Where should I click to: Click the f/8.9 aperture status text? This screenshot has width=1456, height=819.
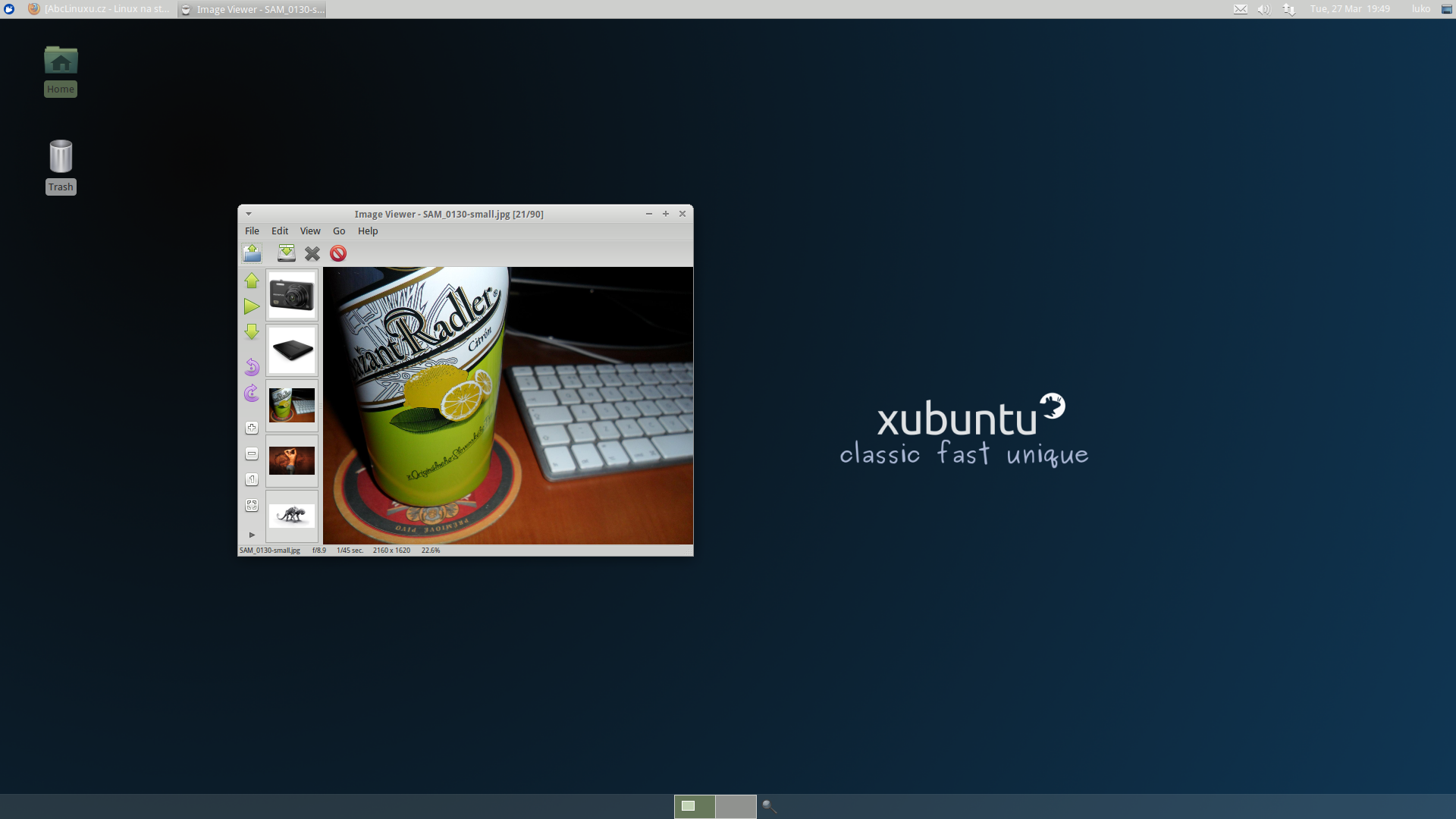(319, 551)
